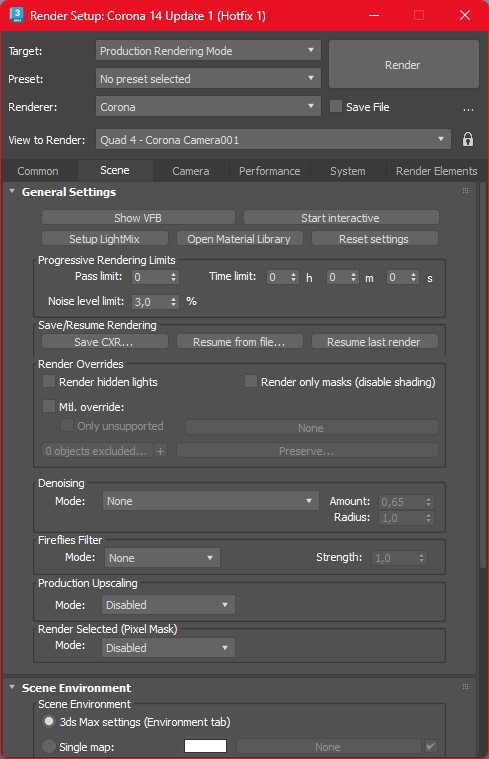Open the Denoising Mode dropdown
Image resolution: width=489 pixels, height=759 pixels.
click(211, 501)
